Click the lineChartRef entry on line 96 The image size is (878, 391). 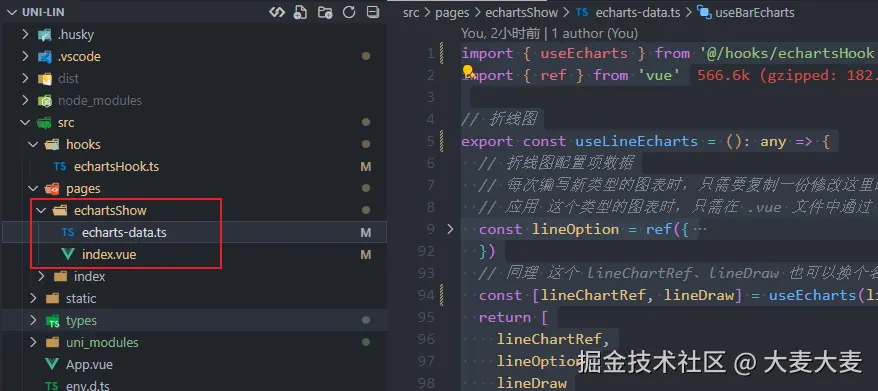[x=549, y=339]
